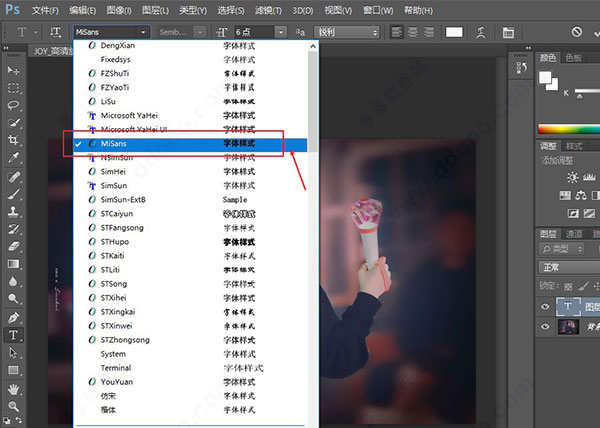This screenshot has width=600, height=428.
Task: Select the Zoom tool
Action: pos(13,406)
